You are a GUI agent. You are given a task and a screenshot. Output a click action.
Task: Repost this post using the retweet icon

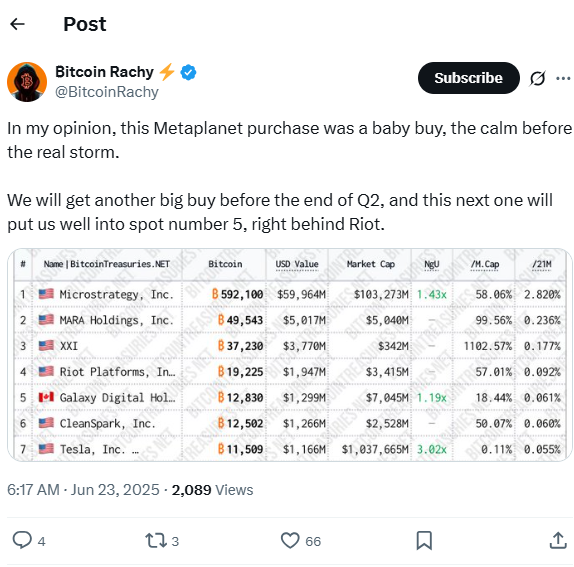pos(156,540)
